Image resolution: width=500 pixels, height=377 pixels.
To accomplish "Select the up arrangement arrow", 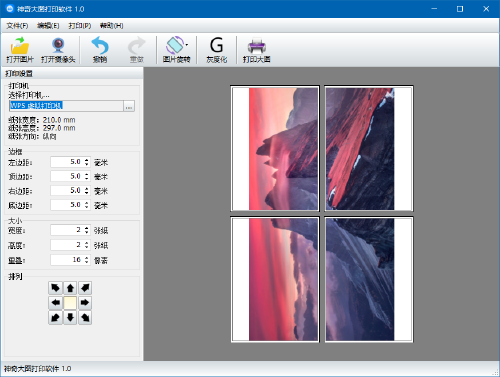I will [x=70, y=288].
